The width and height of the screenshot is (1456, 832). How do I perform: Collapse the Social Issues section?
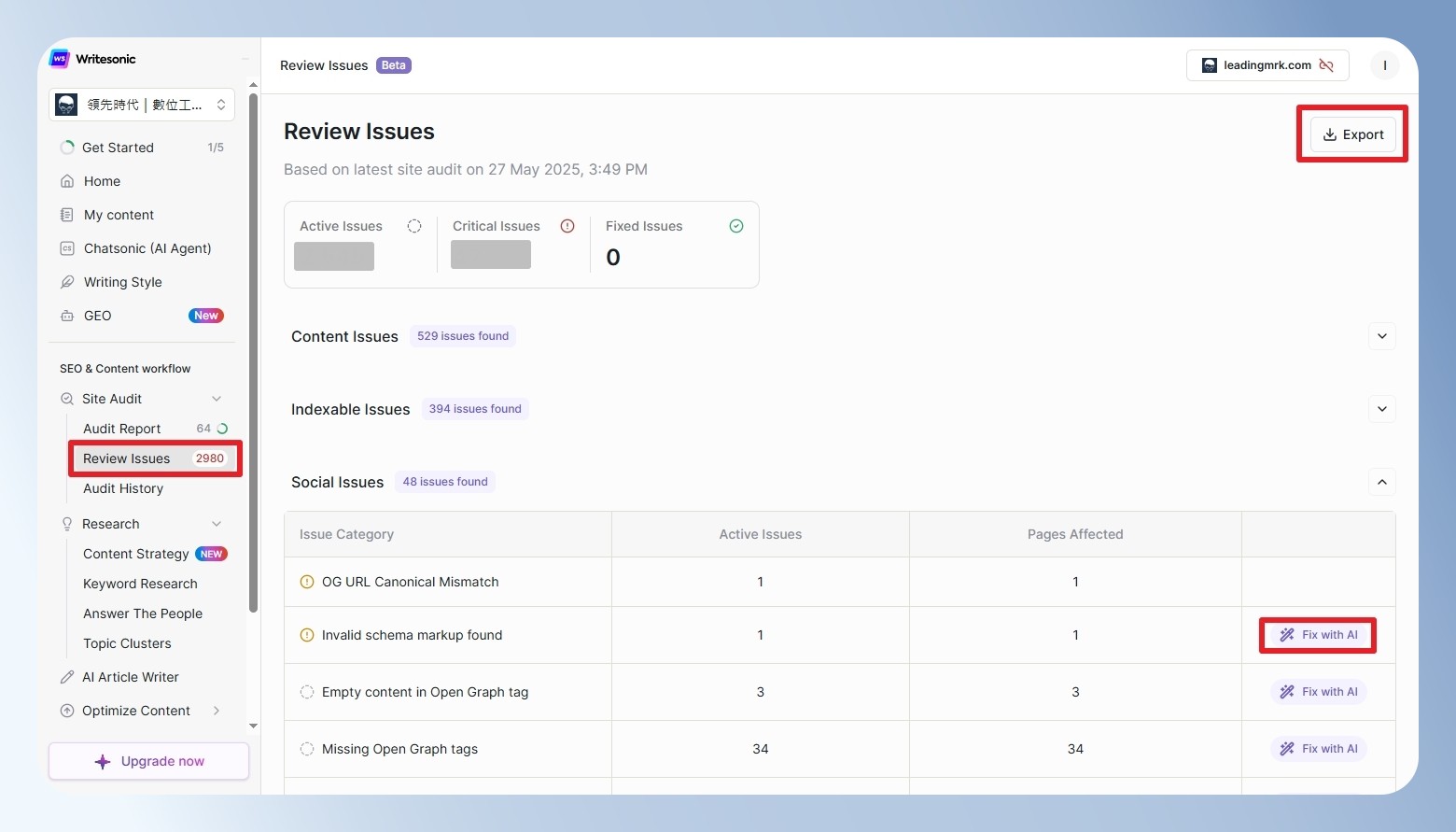click(x=1382, y=482)
